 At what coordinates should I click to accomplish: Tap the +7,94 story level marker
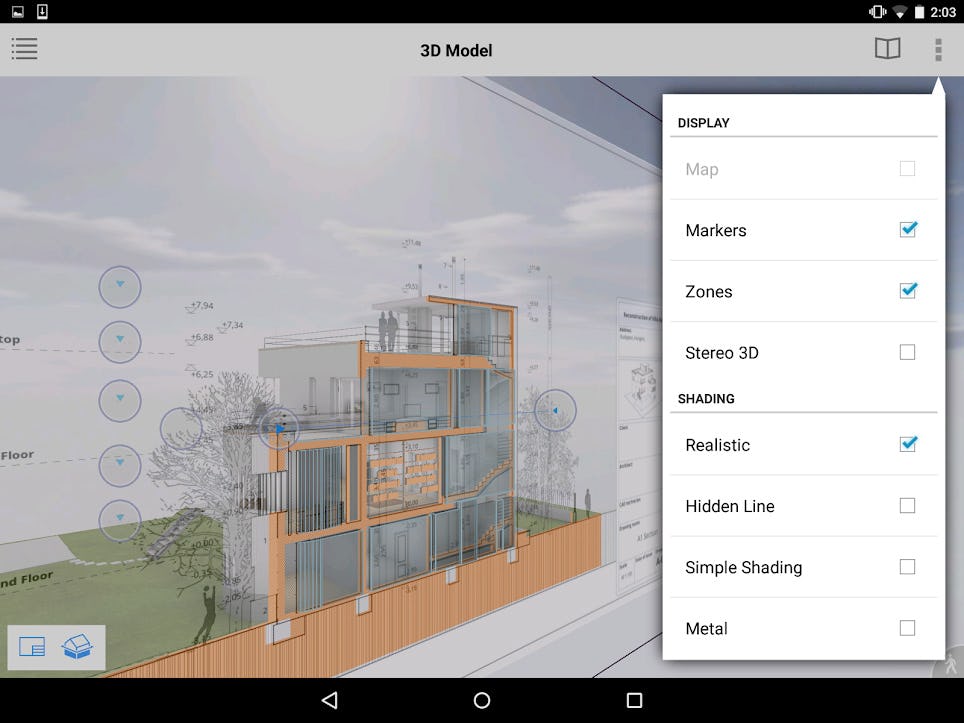click(x=200, y=306)
